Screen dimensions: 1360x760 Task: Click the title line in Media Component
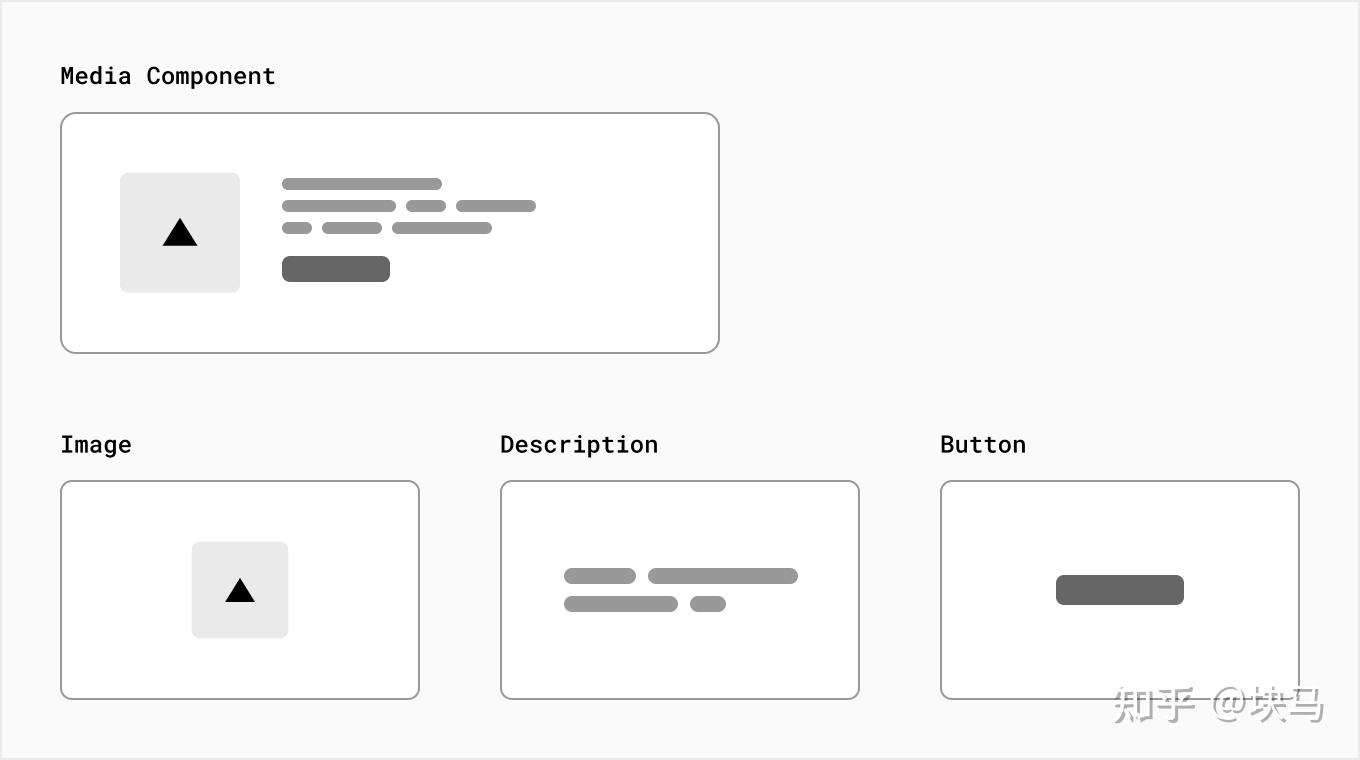pos(361,184)
